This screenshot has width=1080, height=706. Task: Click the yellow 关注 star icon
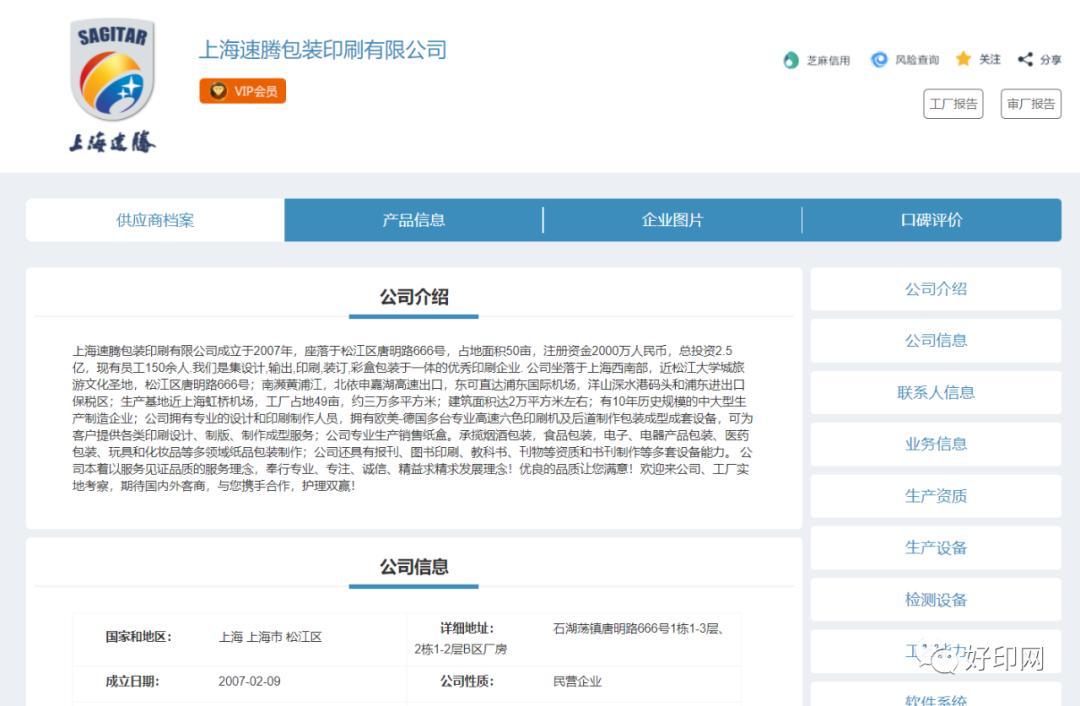pos(963,60)
